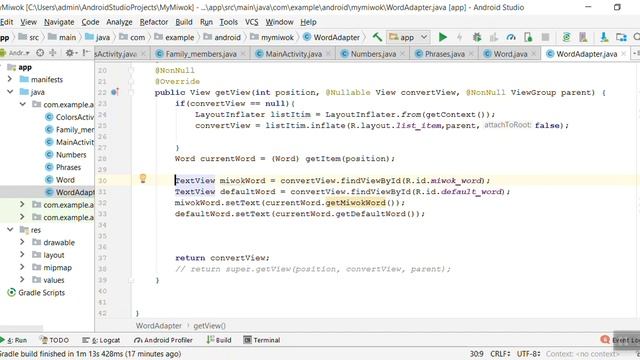Expand the values folder

click(x=22, y=280)
